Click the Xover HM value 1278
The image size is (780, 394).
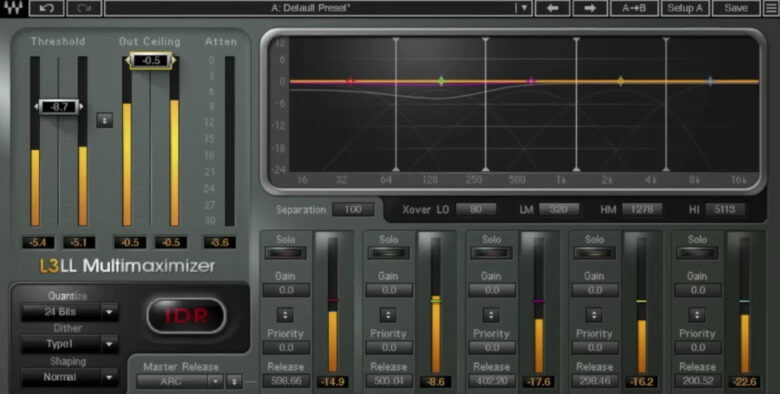(x=642, y=209)
